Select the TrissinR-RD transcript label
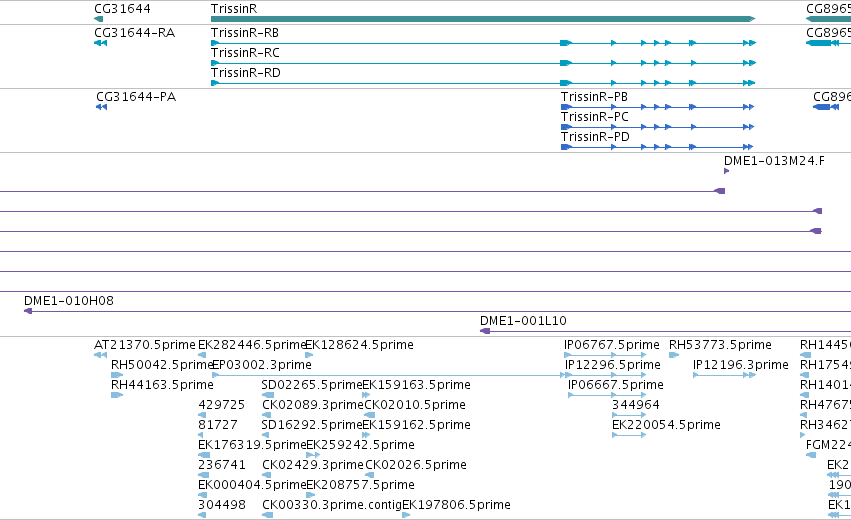This screenshot has height=520, width=851. tap(246, 73)
